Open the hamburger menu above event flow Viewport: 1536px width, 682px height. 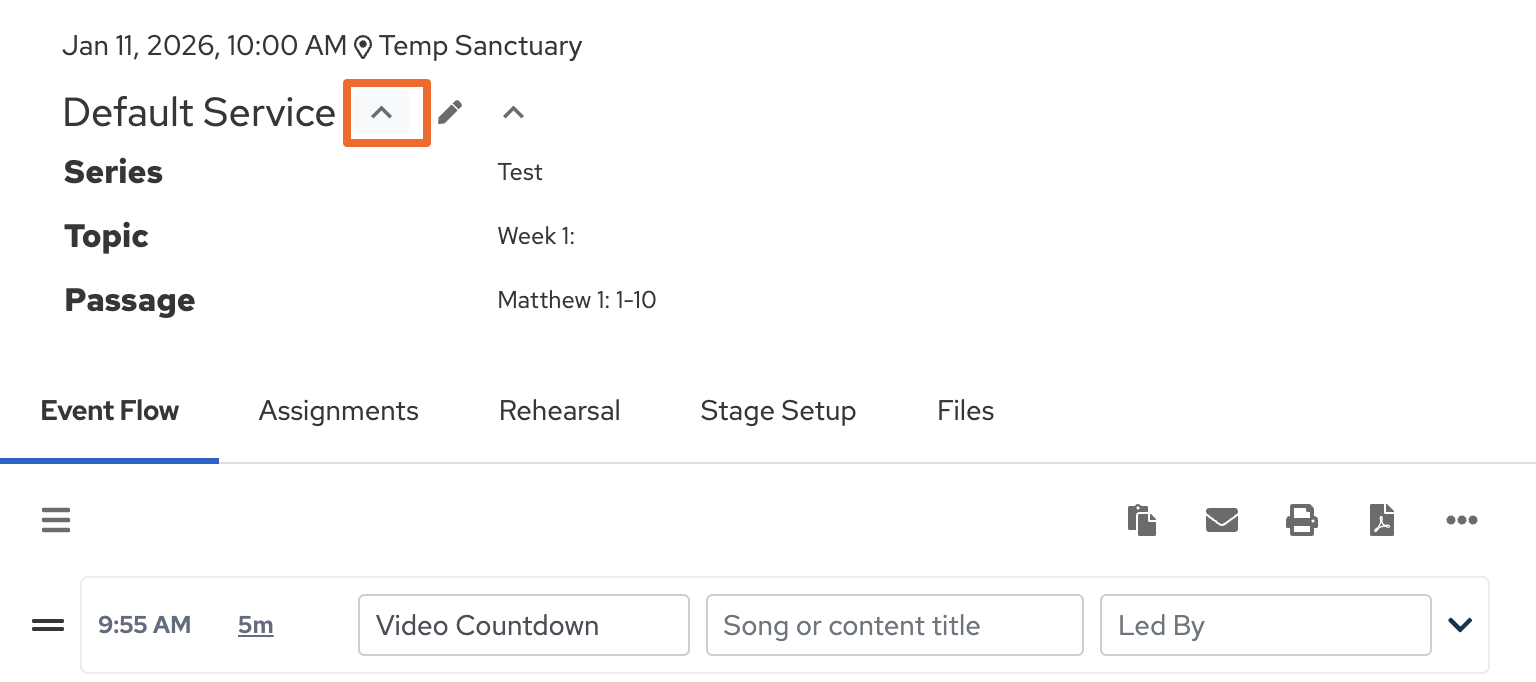click(x=56, y=520)
